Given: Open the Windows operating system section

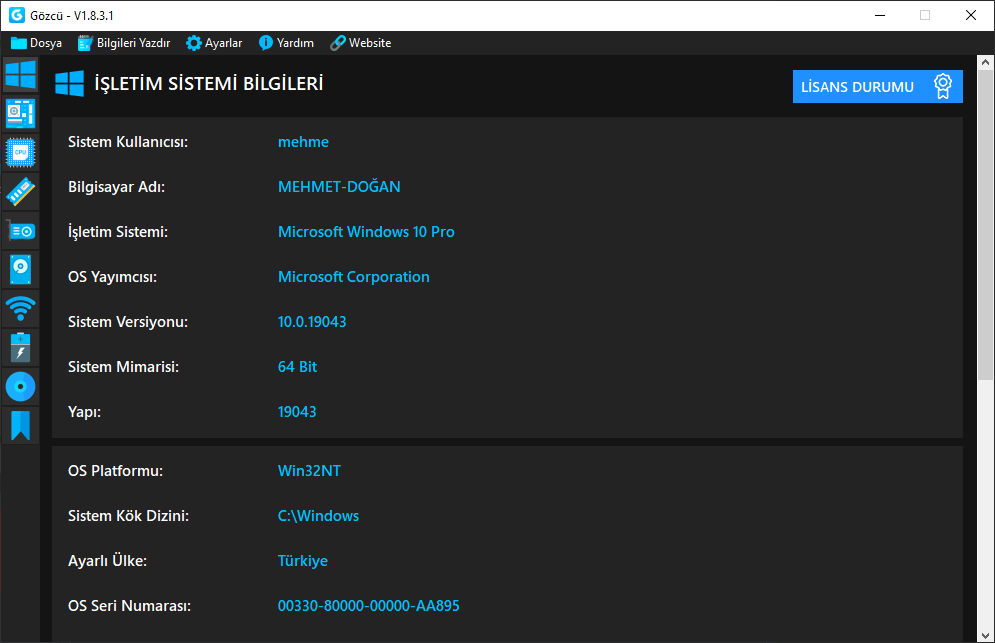Looking at the screenshot, I should (20, 75).
